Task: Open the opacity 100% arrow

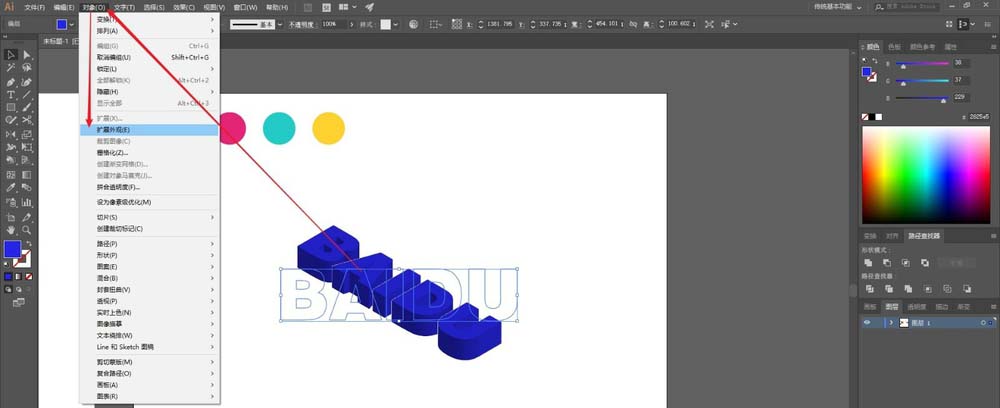Action: coord(351,24)
